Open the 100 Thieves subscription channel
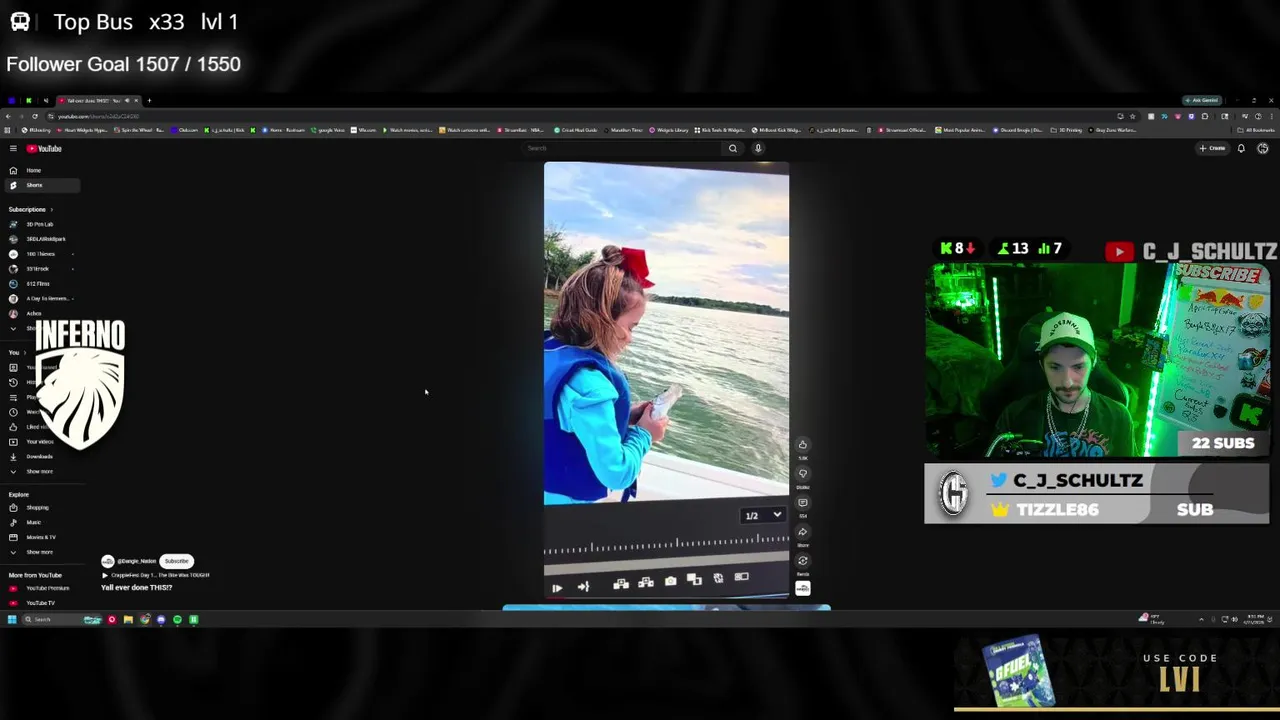The height and width of the screenshot is (720, 1280). click(x=40, y=254)
